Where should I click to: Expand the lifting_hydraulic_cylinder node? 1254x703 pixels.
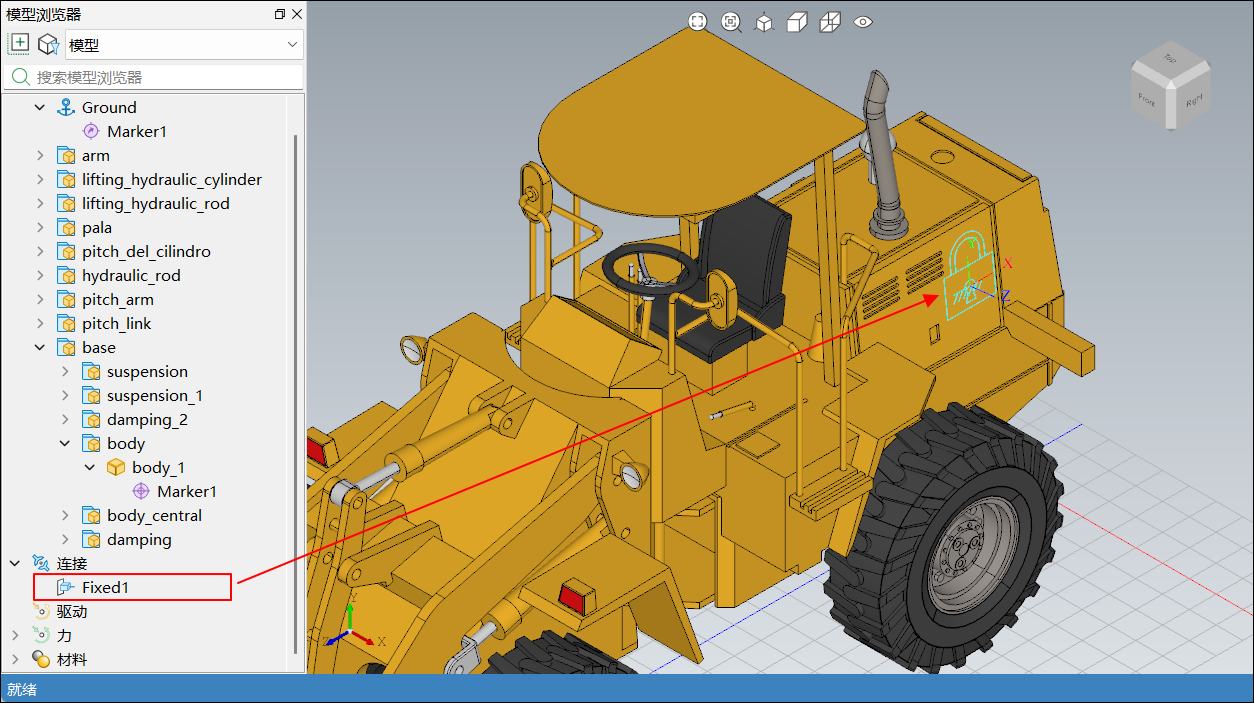point(40,180)
